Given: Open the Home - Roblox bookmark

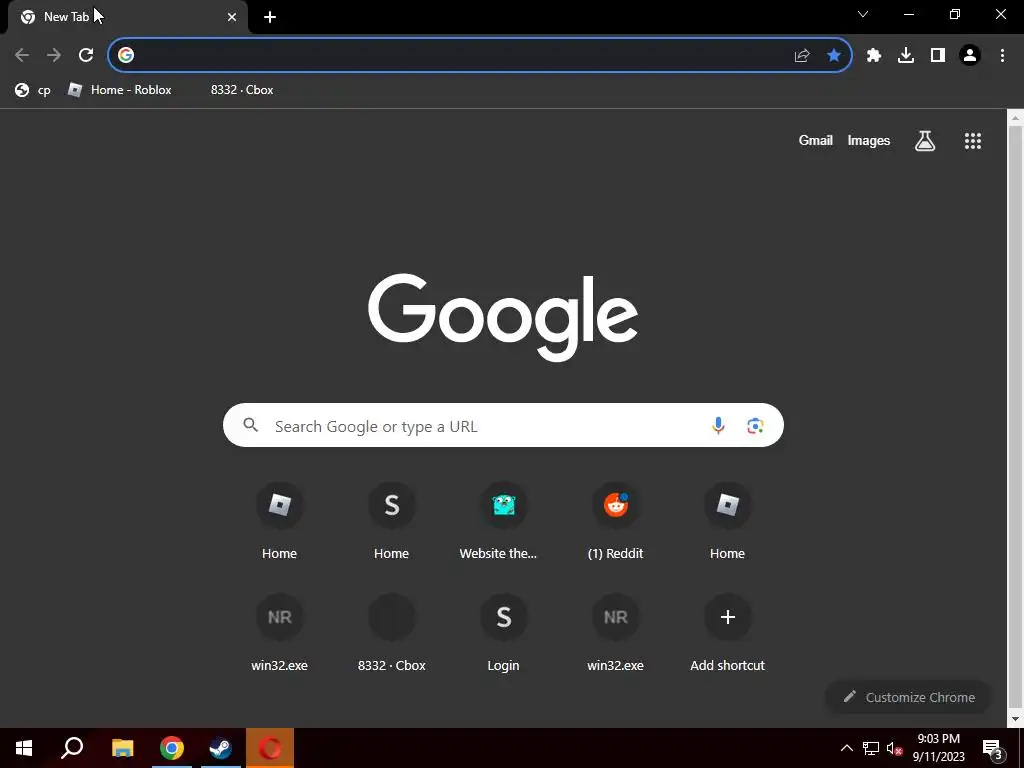Looking at the screenshot, I should (x=120, y=90).
